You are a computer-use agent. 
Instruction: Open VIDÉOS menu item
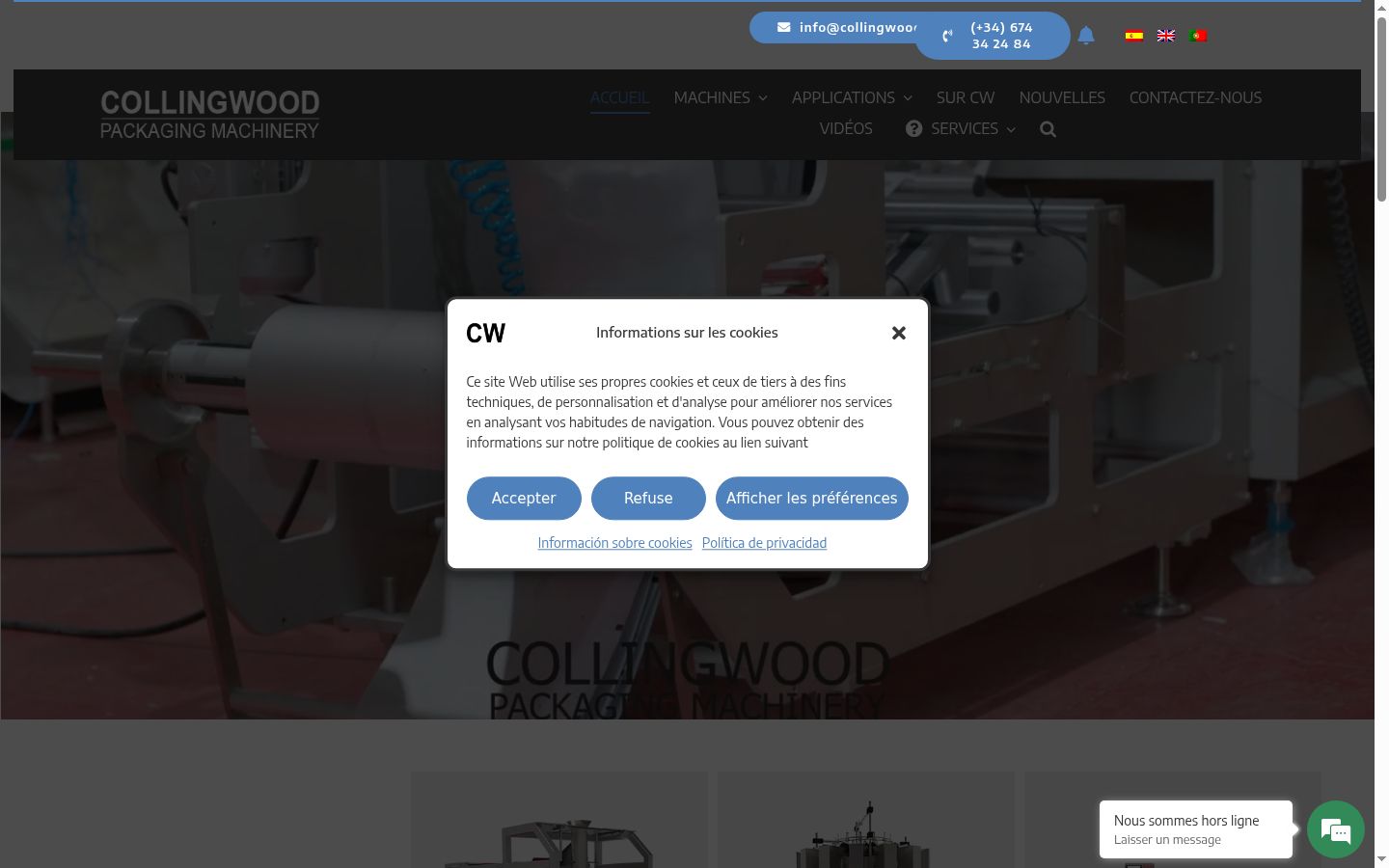tap(846, 128)
